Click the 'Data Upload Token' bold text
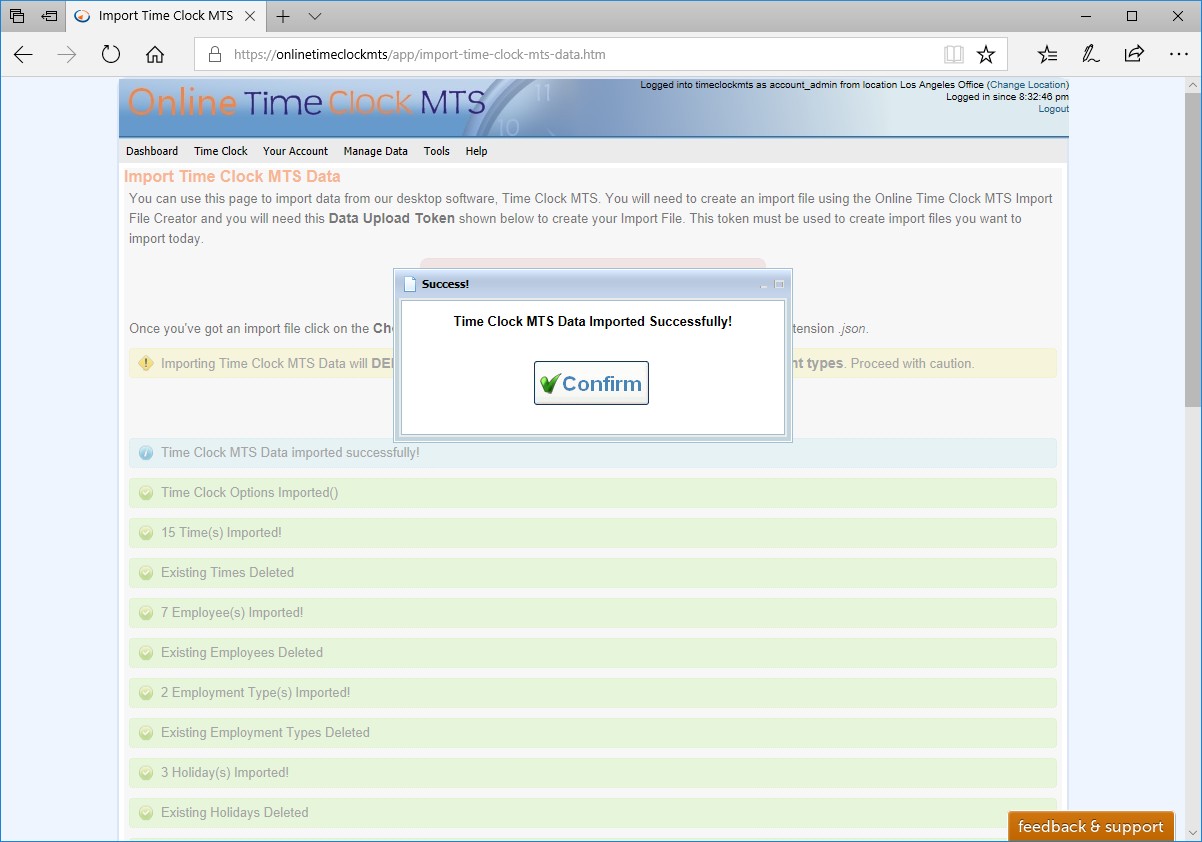 click(x=392, y=218)
